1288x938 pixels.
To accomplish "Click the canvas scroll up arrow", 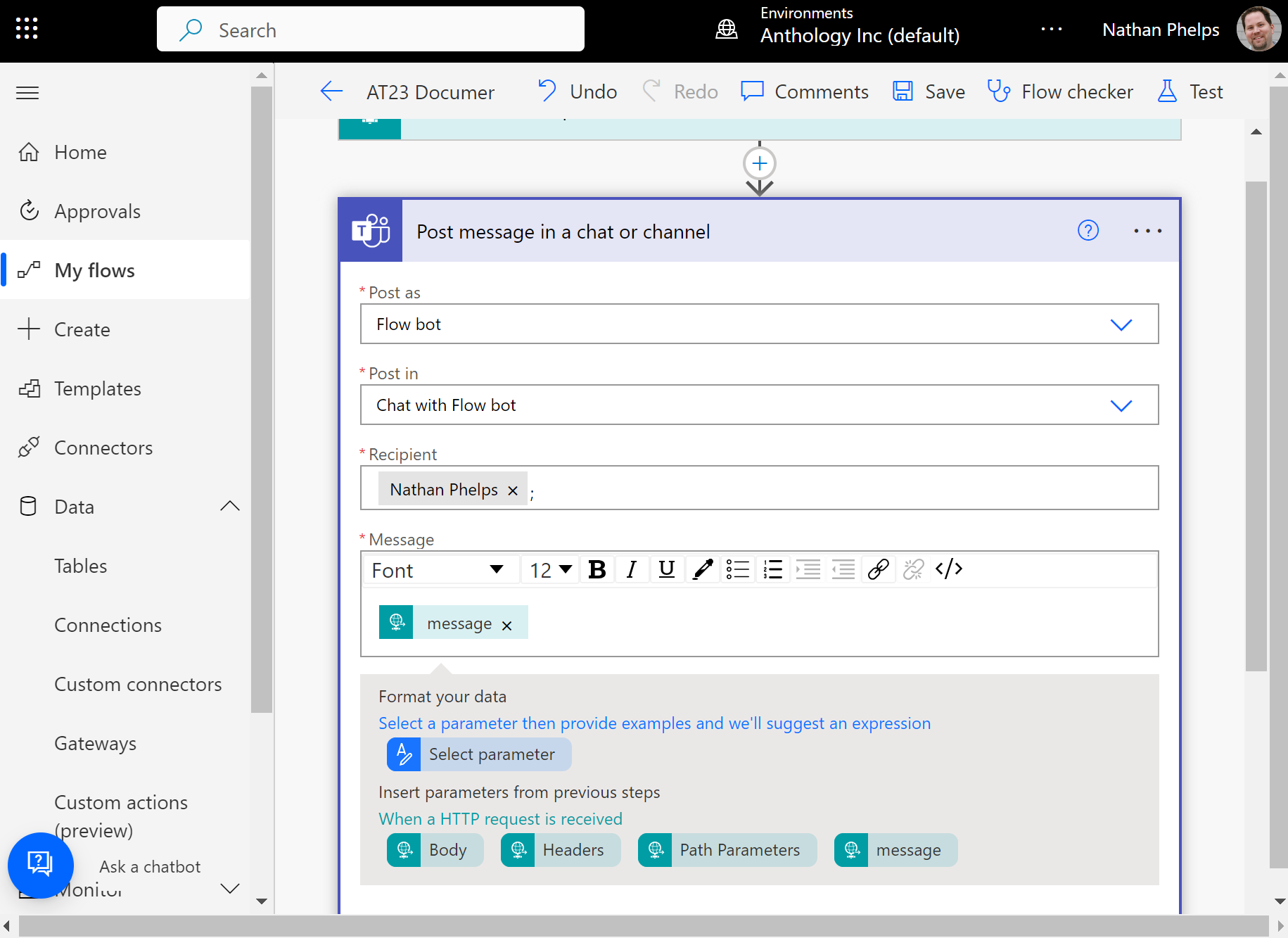I will click(x=1256, y=132).
